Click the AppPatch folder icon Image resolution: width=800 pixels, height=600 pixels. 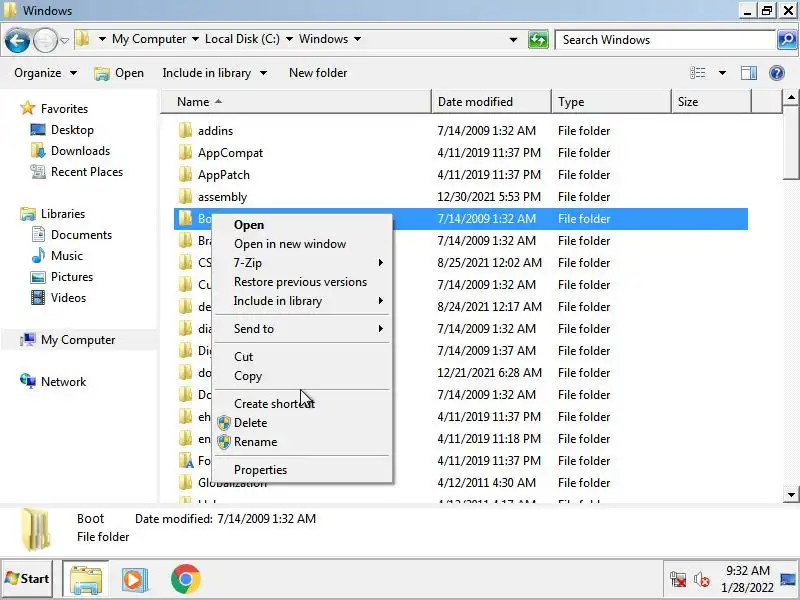tap(185, 174)
